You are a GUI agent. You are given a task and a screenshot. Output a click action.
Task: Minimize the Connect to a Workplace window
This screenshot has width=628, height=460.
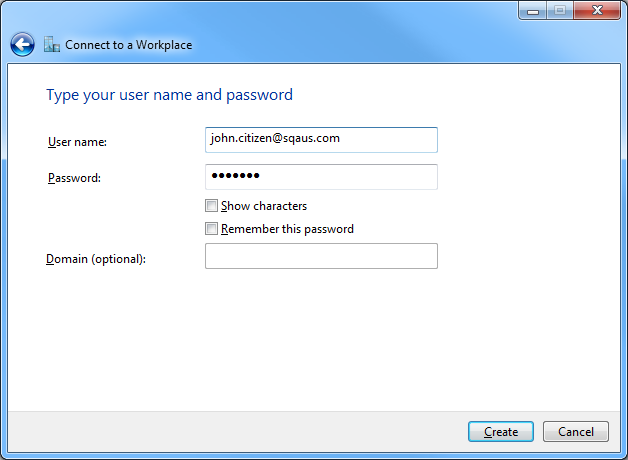tap(532, 10)
